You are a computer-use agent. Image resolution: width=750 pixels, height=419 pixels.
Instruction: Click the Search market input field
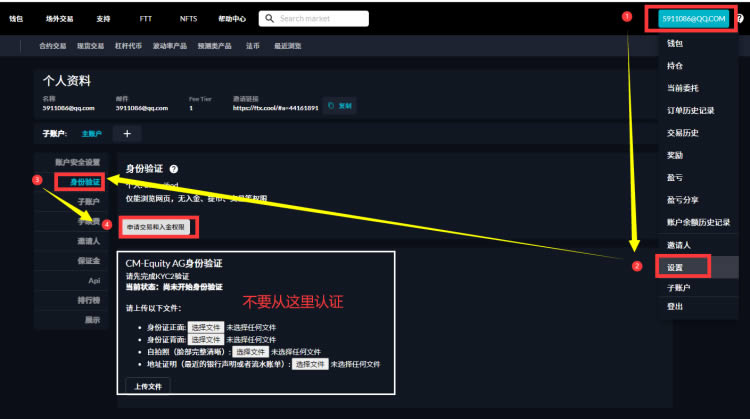(x=325, y=18)
